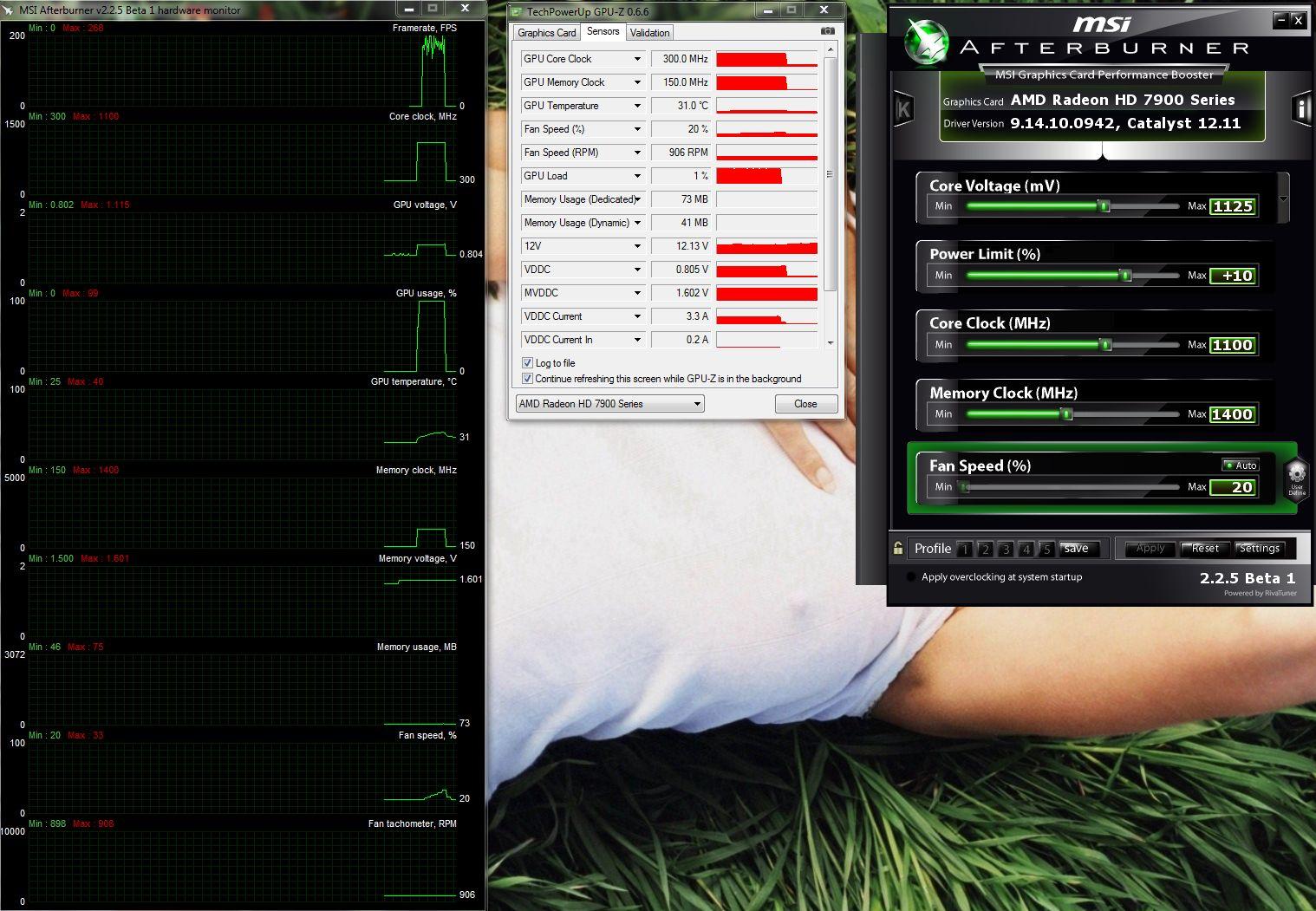
Task: Click the Power Limit slider handle
Action: tap(1125, 276)
